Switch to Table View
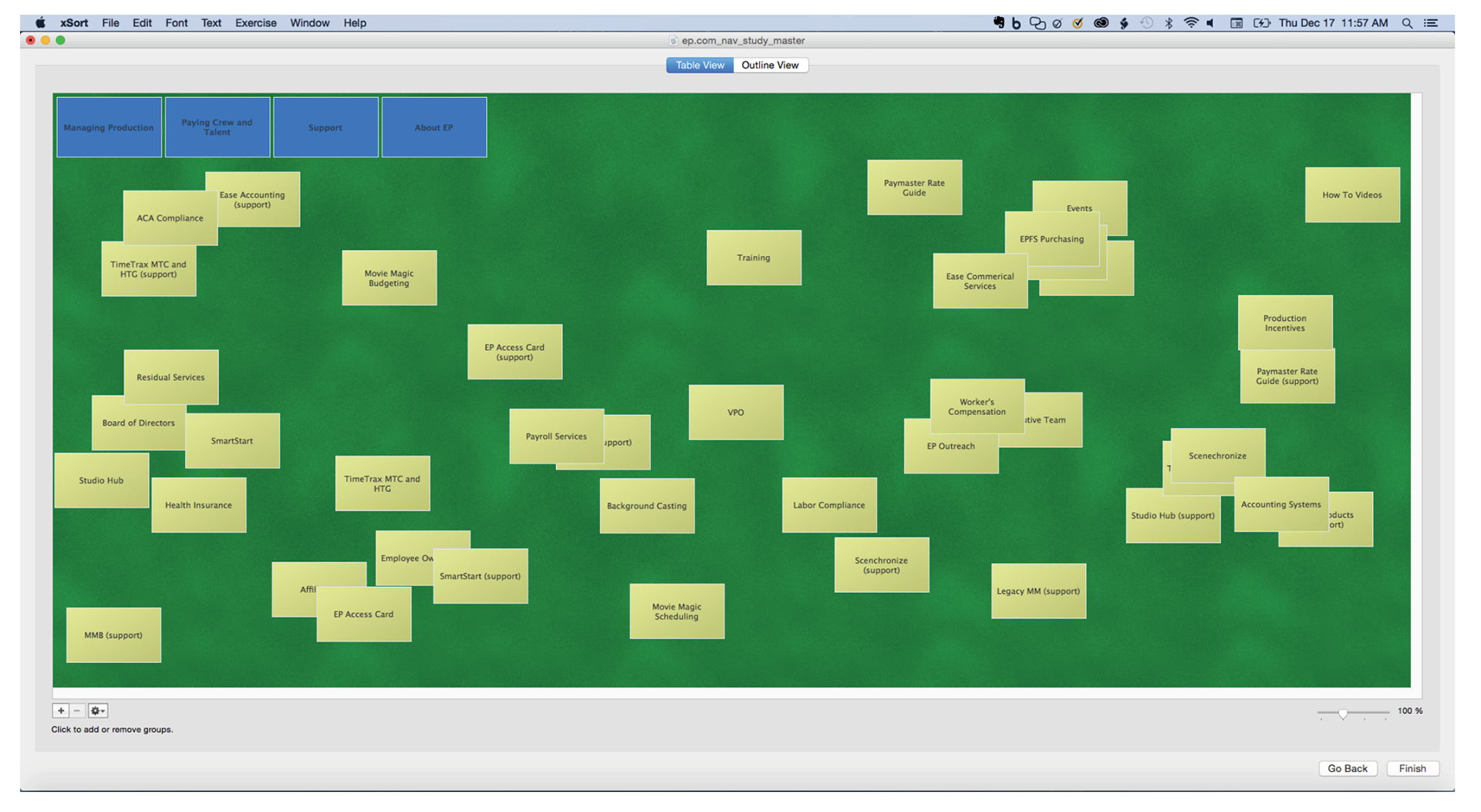1481x812 pixels. (700, 66)
